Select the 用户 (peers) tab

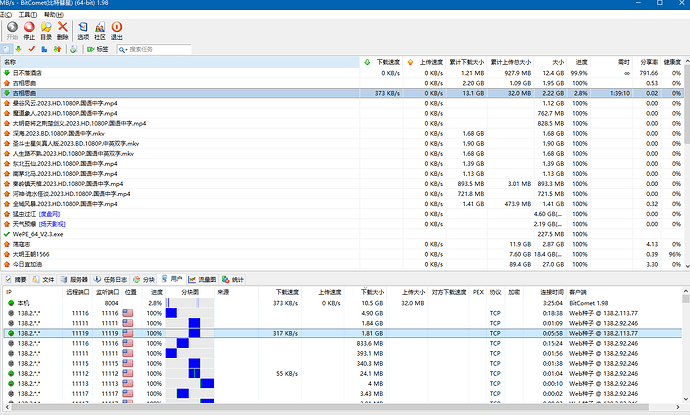point(172,279)
